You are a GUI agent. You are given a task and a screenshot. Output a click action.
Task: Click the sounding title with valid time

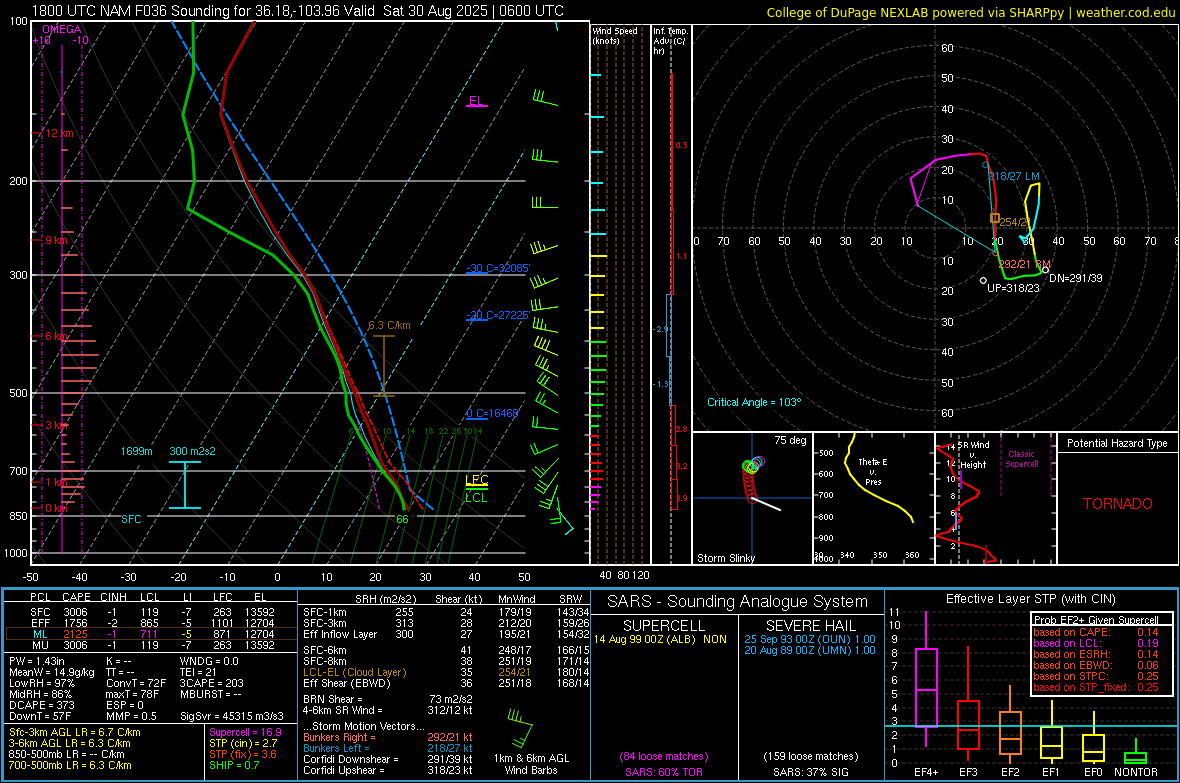297,11
